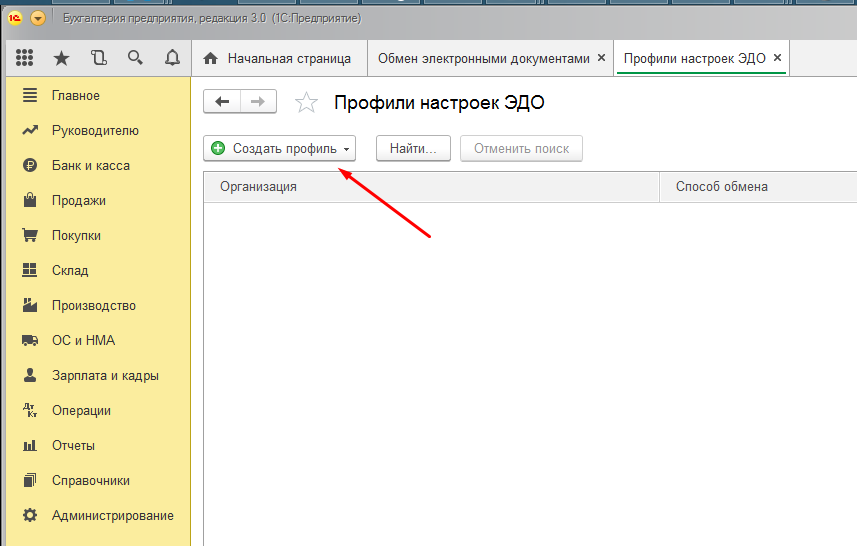The width and height of the screenshot is (857, 546).
Task: Close the Обмен электронными документами tab
Action: point(601,57)
